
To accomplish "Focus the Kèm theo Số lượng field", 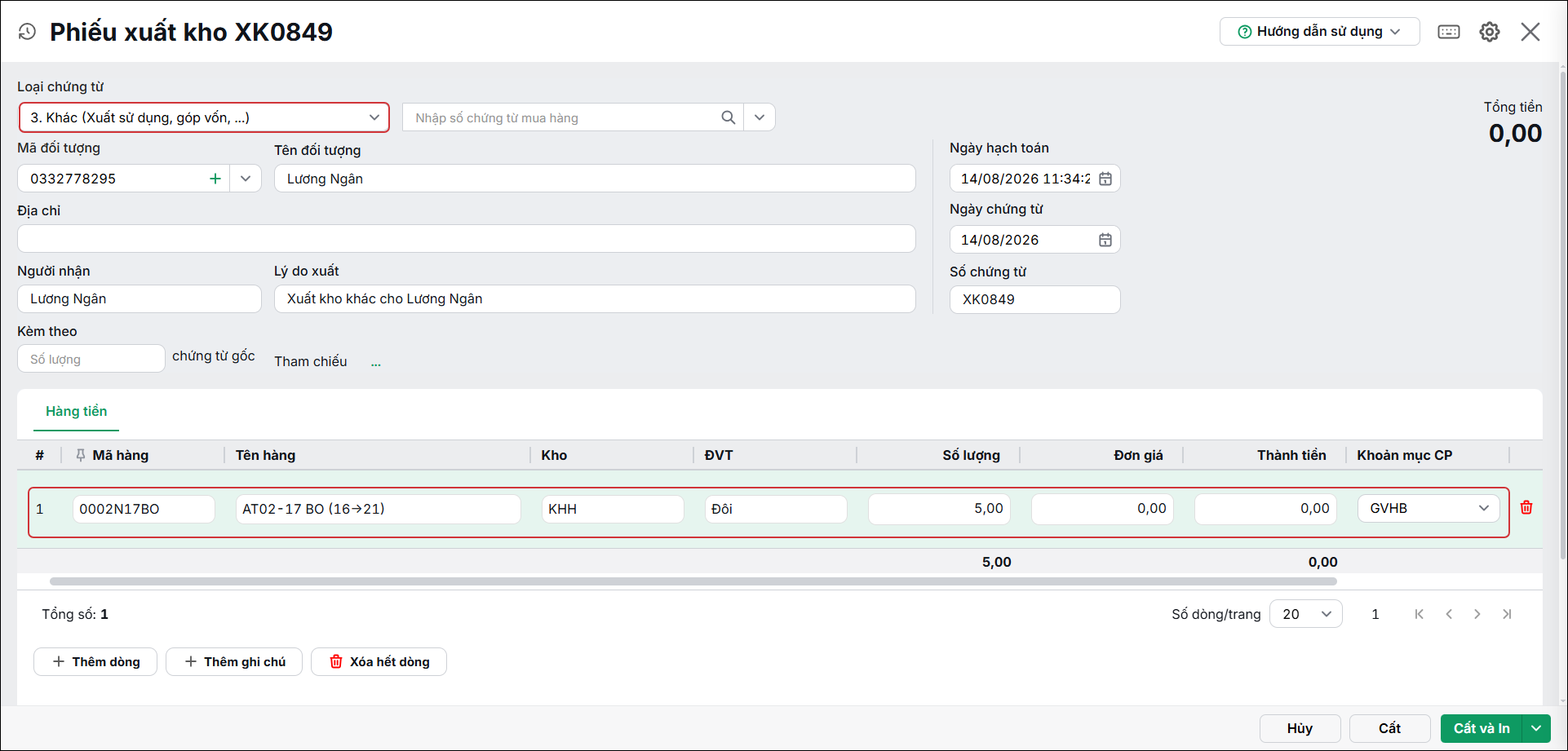I will [x=91, y=359].
